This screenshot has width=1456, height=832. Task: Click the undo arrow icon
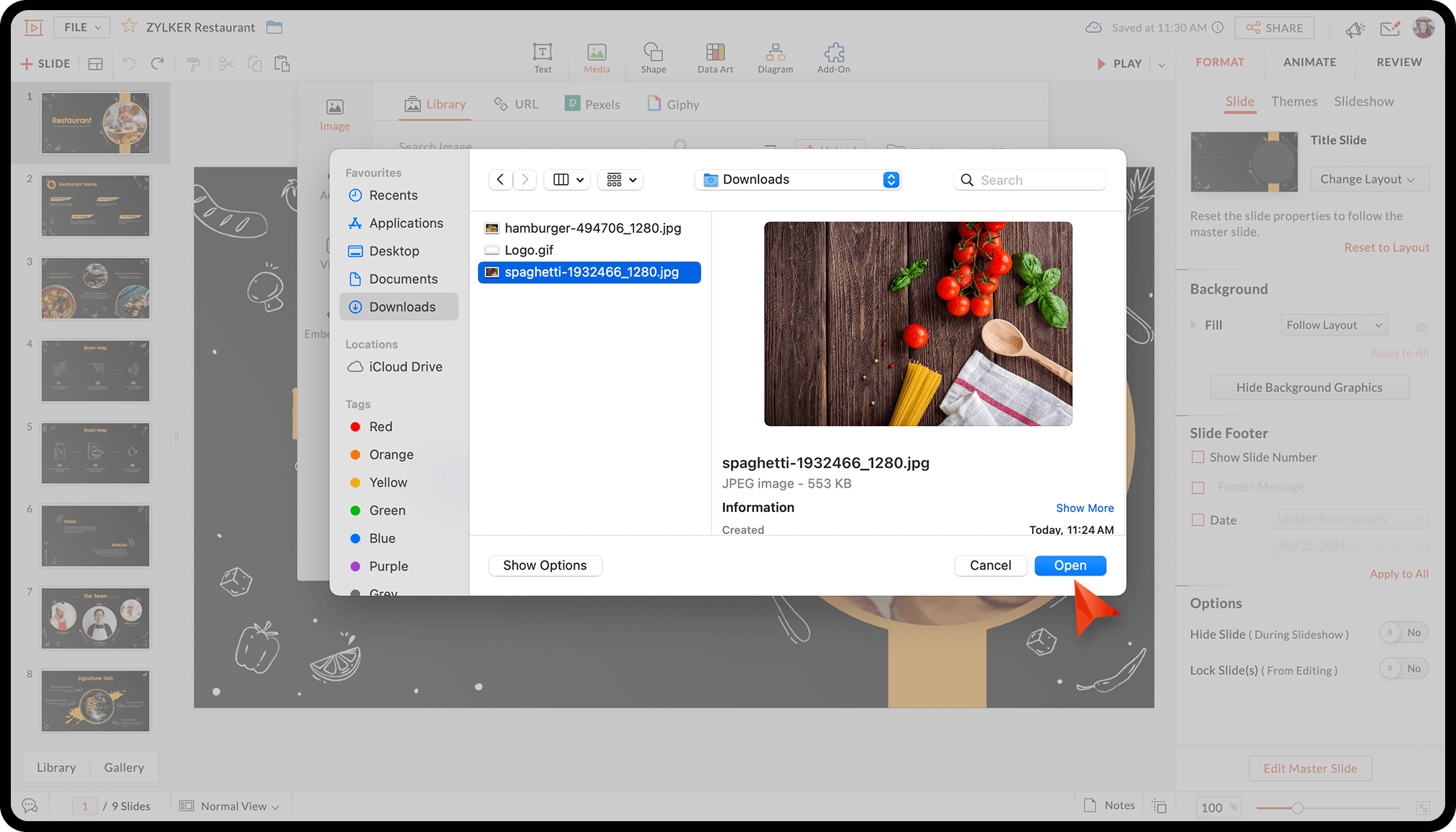tap(129, 64)
